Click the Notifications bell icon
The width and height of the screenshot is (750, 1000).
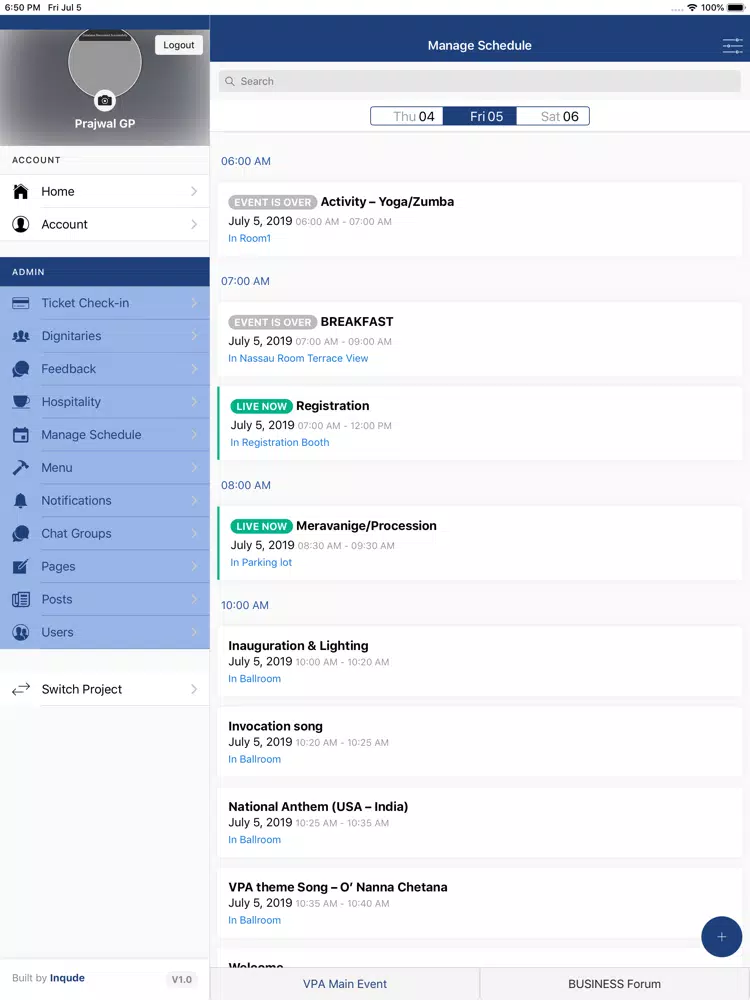tap(21, 501)
